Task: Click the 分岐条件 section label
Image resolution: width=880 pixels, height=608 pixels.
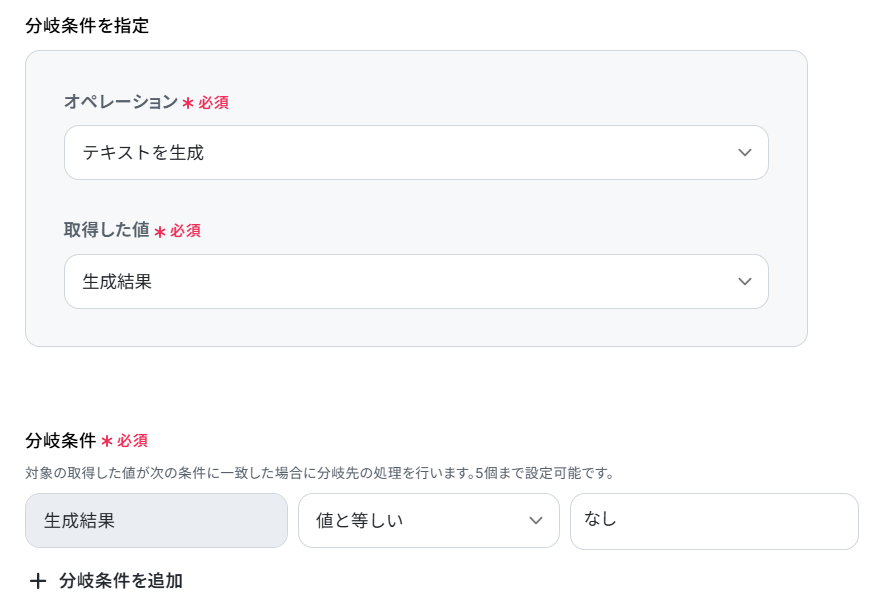Action: 60,440
